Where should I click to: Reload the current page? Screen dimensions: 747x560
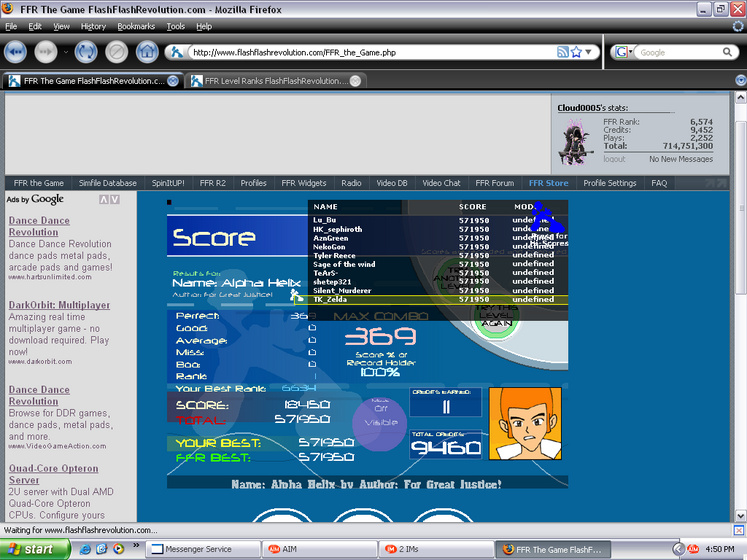(86, 52)
